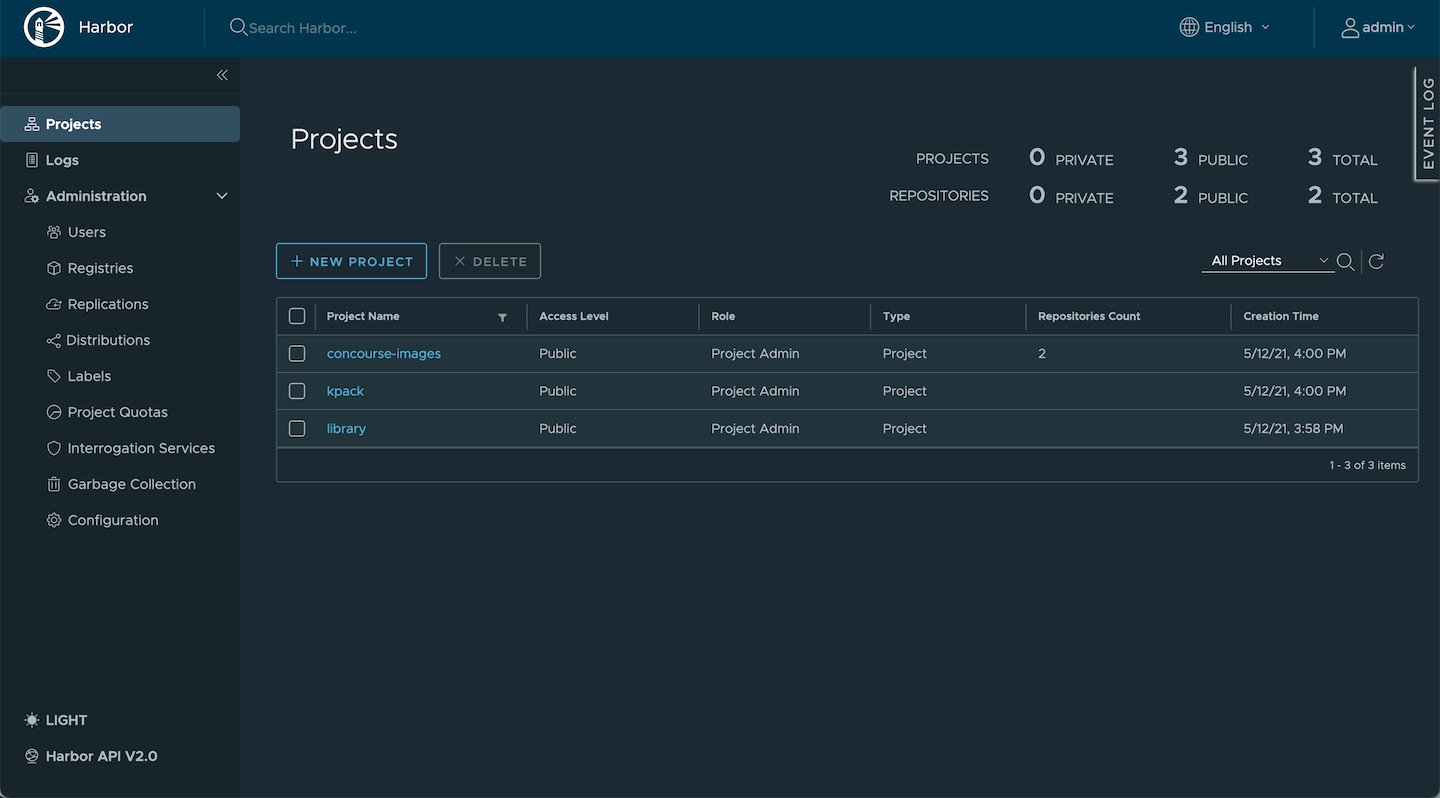Screen dimensions: 1440x798
Task: Click the Logs icon in the sidebar
Action: point(32,160)
